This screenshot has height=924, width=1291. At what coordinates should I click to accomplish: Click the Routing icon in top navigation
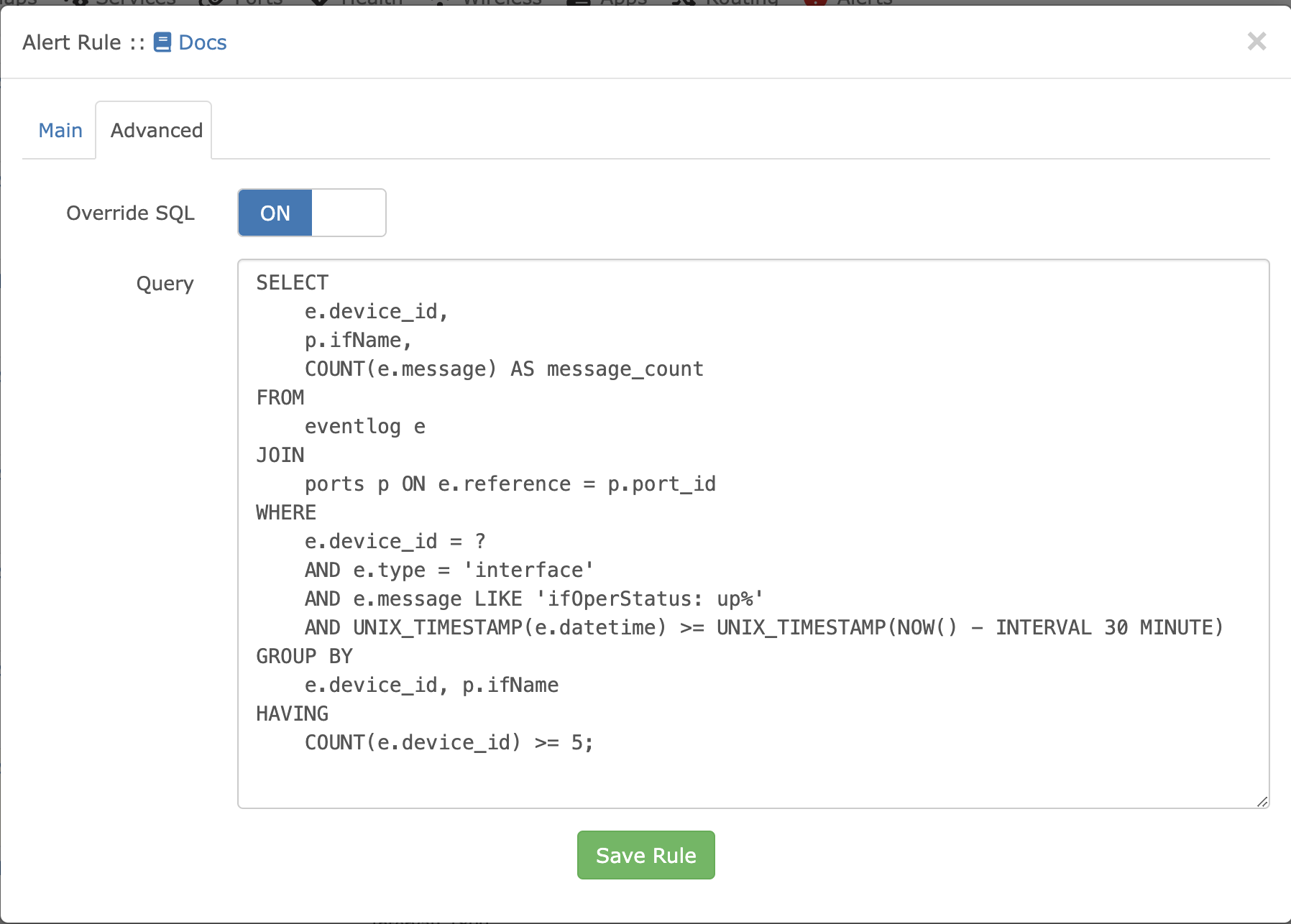(x=685, y=4)
